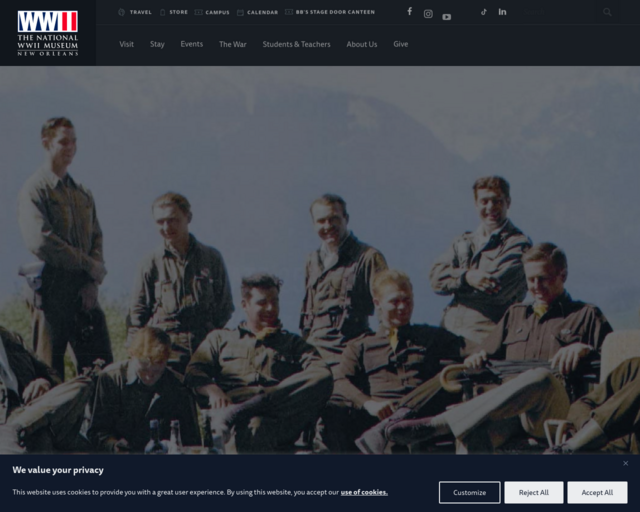The width and height of the screenshot is (640, 512).
Task: Click the Accept All button
Action: (x=597, y=492)
